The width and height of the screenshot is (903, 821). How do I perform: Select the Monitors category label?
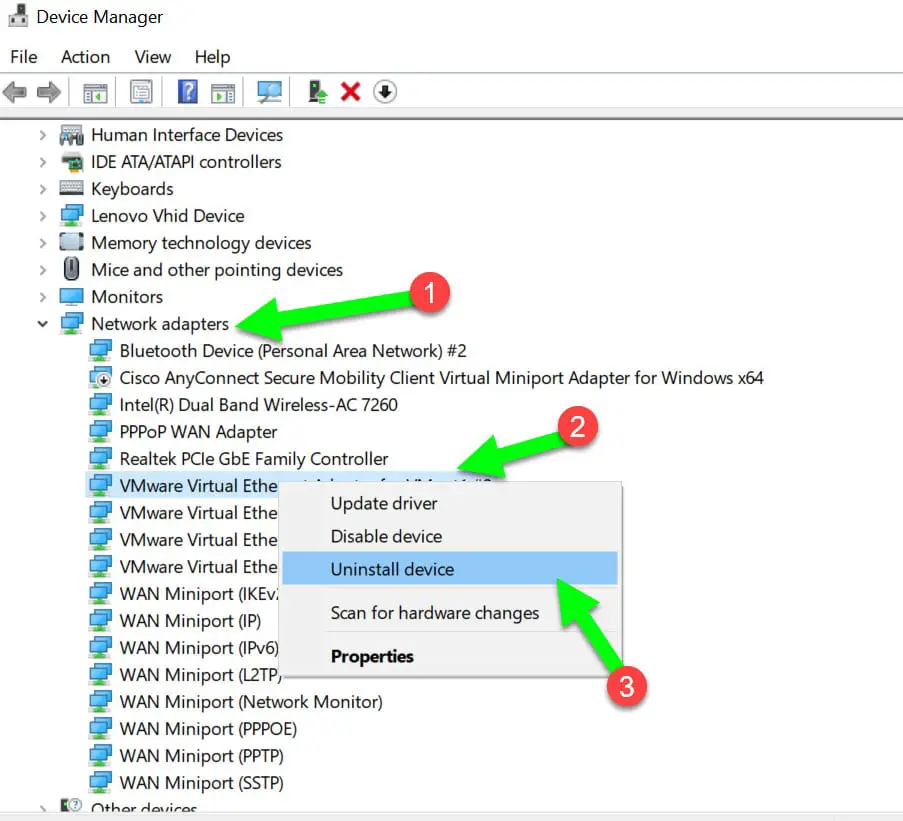(127, 297)
